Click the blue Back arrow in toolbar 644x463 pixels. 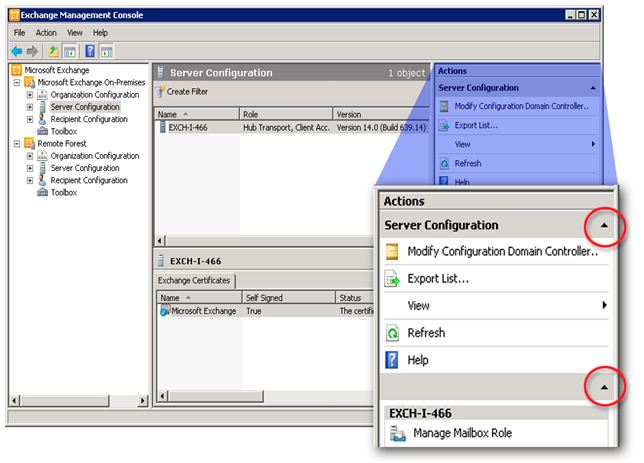click(x=17, y=51)
